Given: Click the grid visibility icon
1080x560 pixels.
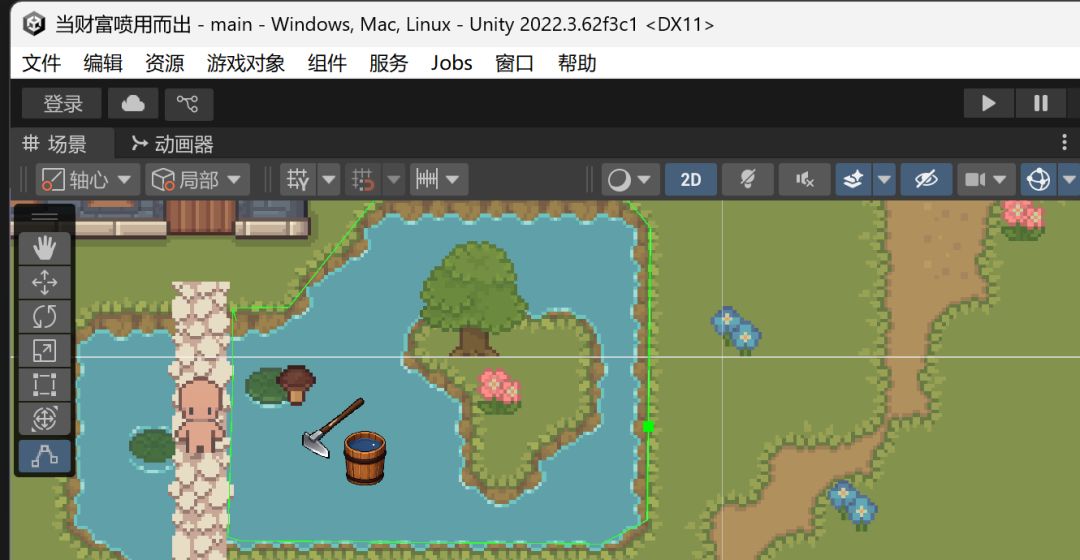Looking at the screenshot, I should 298,180.
